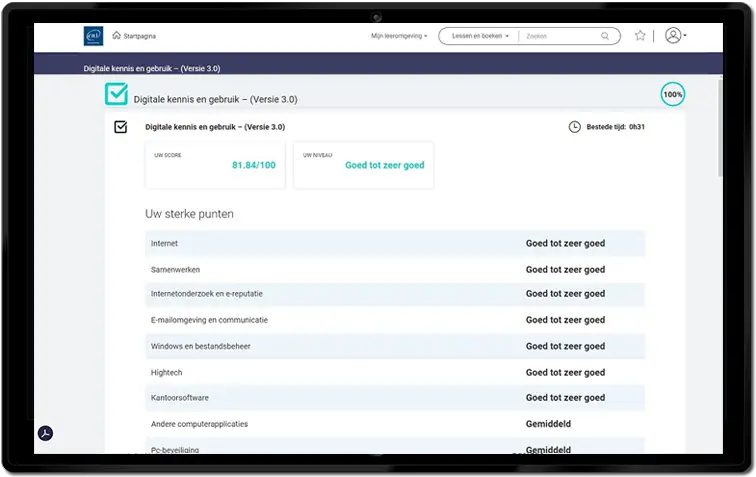Click the ENI logo in header
The height and width of the screenshot is (477, 756).
click(93, 36)
